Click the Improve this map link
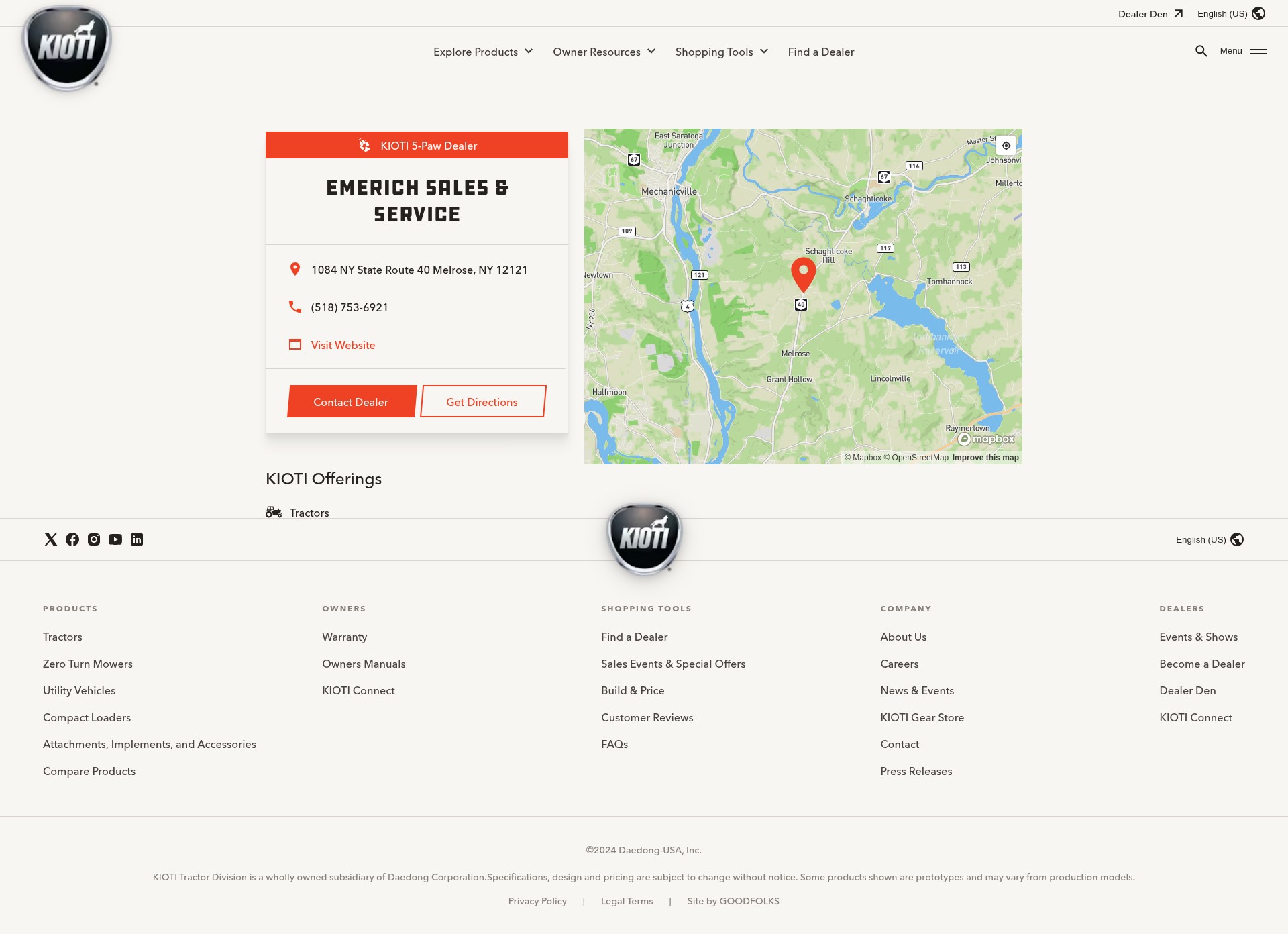1288x934 pixels. (985, 458)
